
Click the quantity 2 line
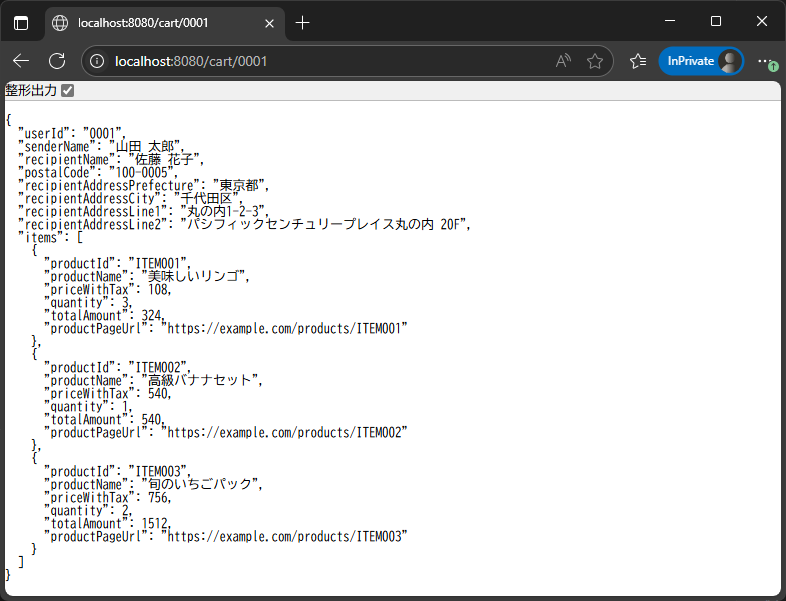click(88, 511)
